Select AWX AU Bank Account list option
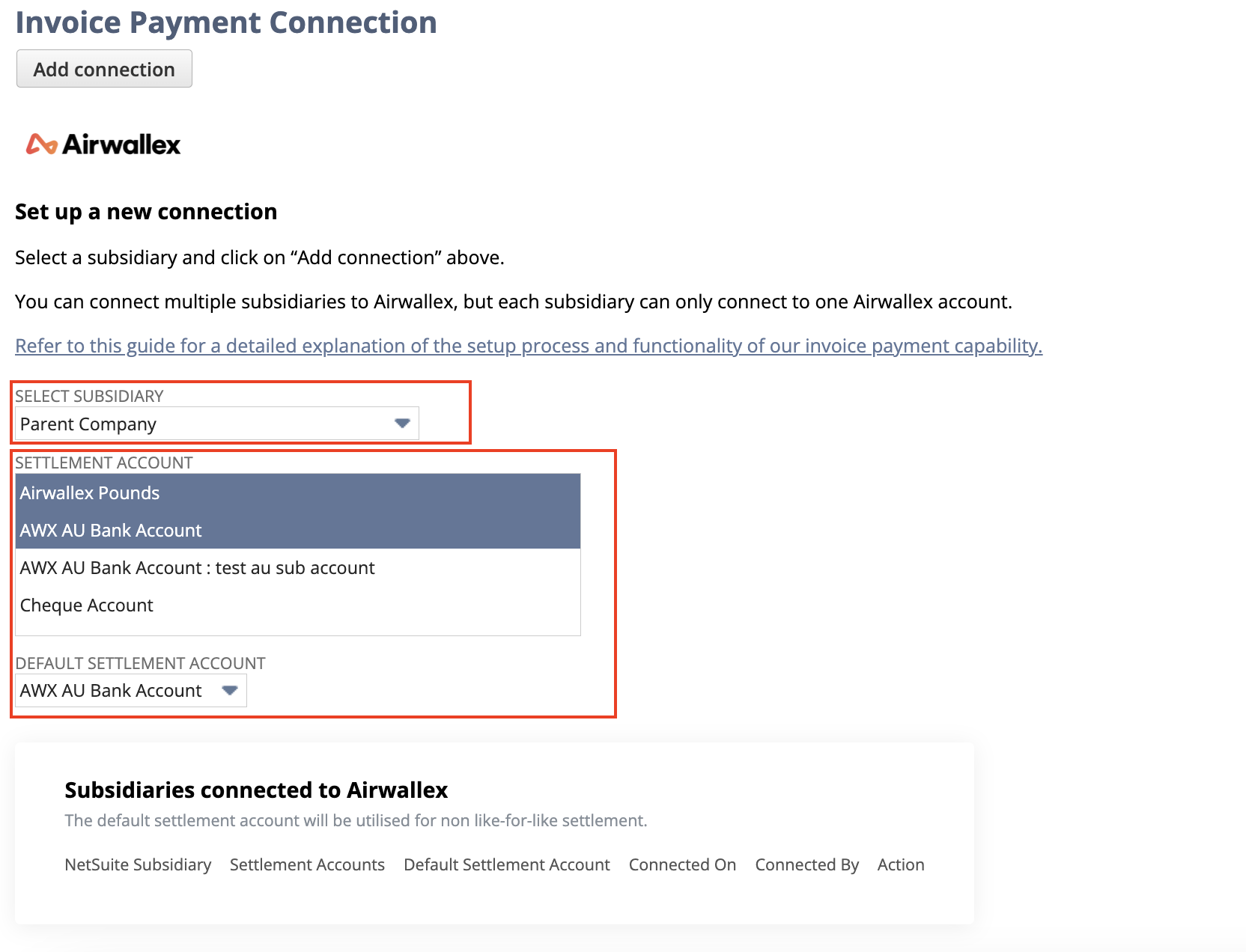The height and width of the screenshot is (952, 1246). (x=298, y=530)
